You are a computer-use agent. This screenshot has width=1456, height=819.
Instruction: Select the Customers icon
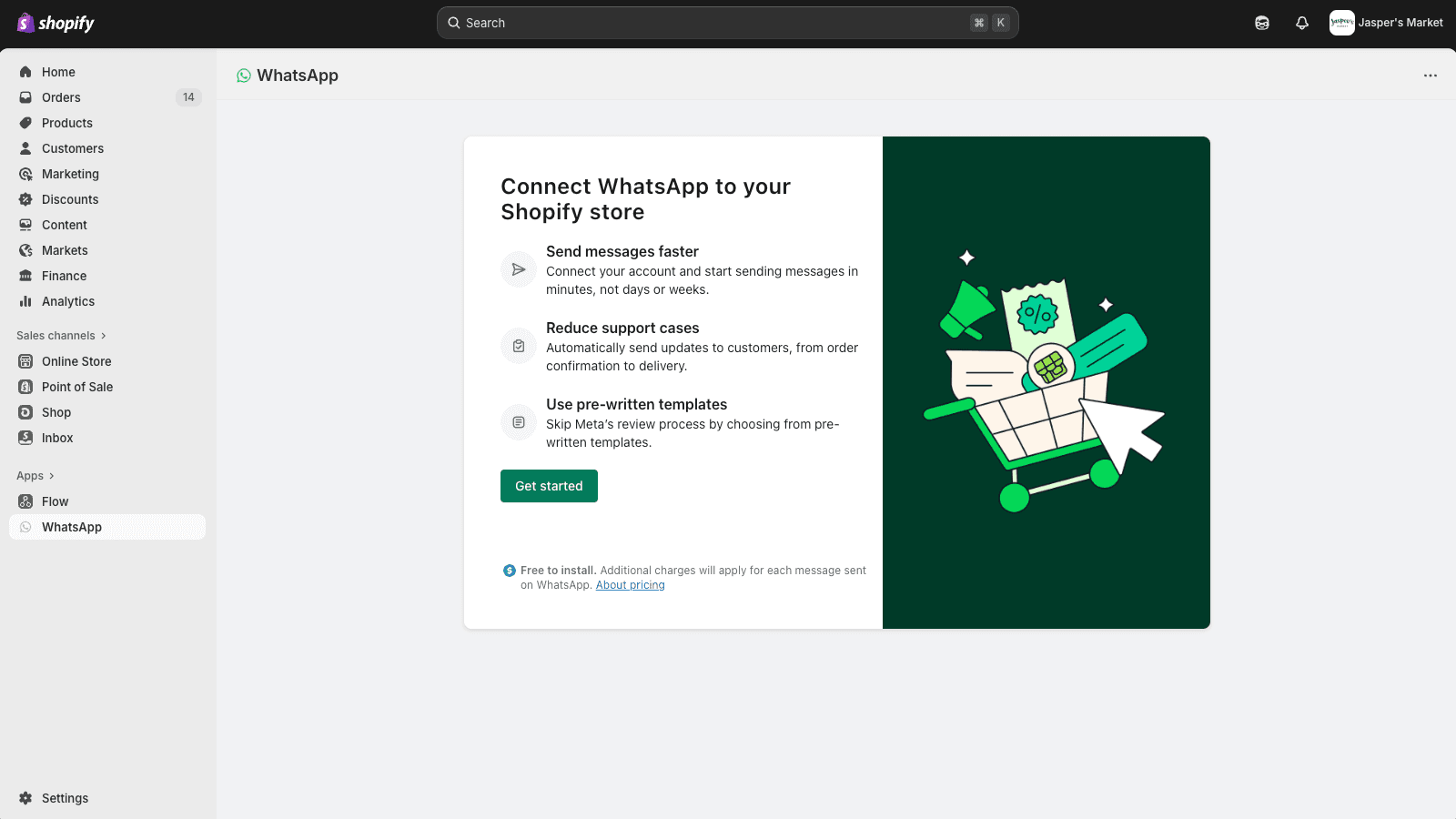pyautogui.click(x=27, y=148)
